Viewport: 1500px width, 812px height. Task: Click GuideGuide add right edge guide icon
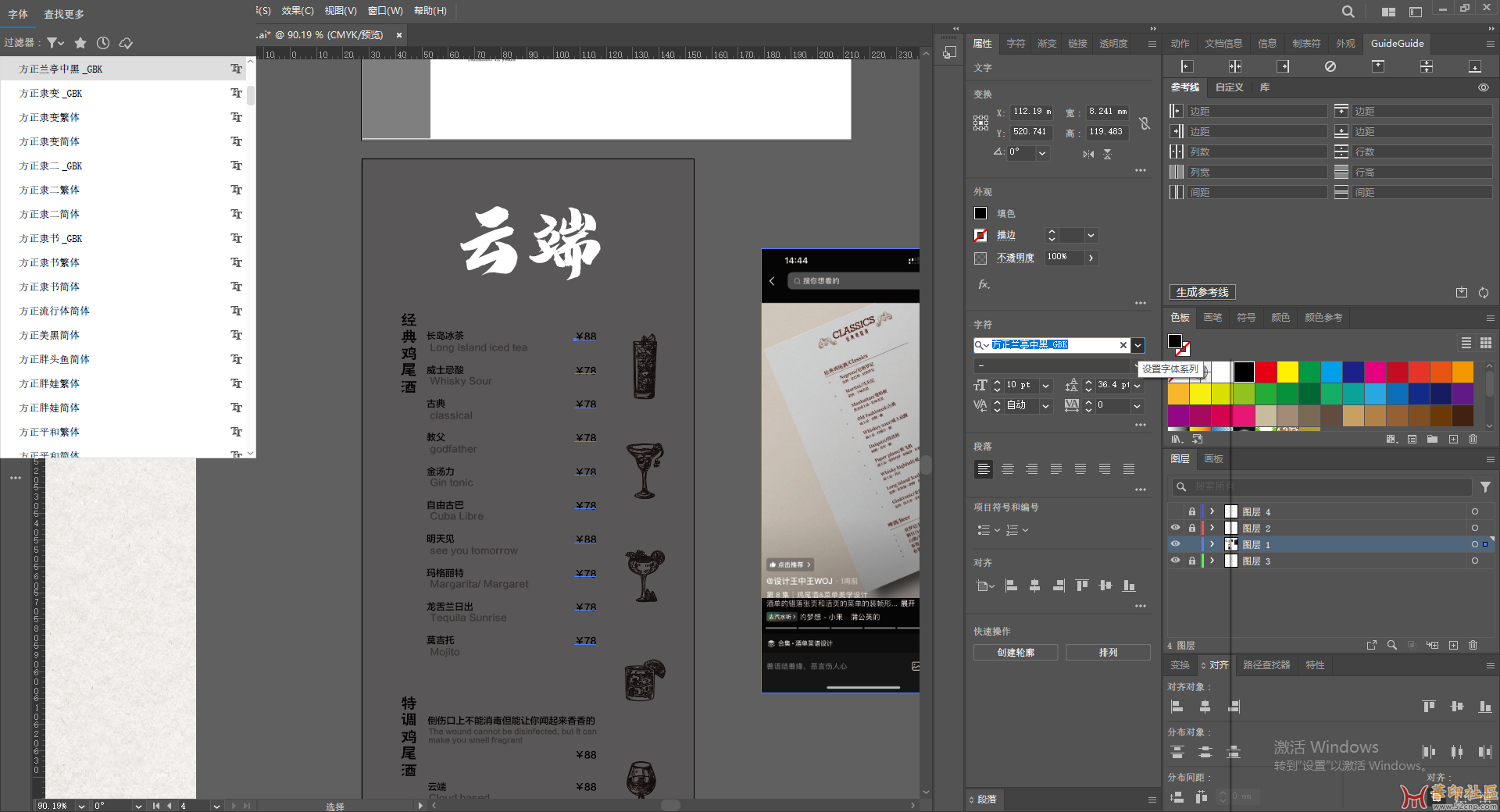[x=1283, y=66]
